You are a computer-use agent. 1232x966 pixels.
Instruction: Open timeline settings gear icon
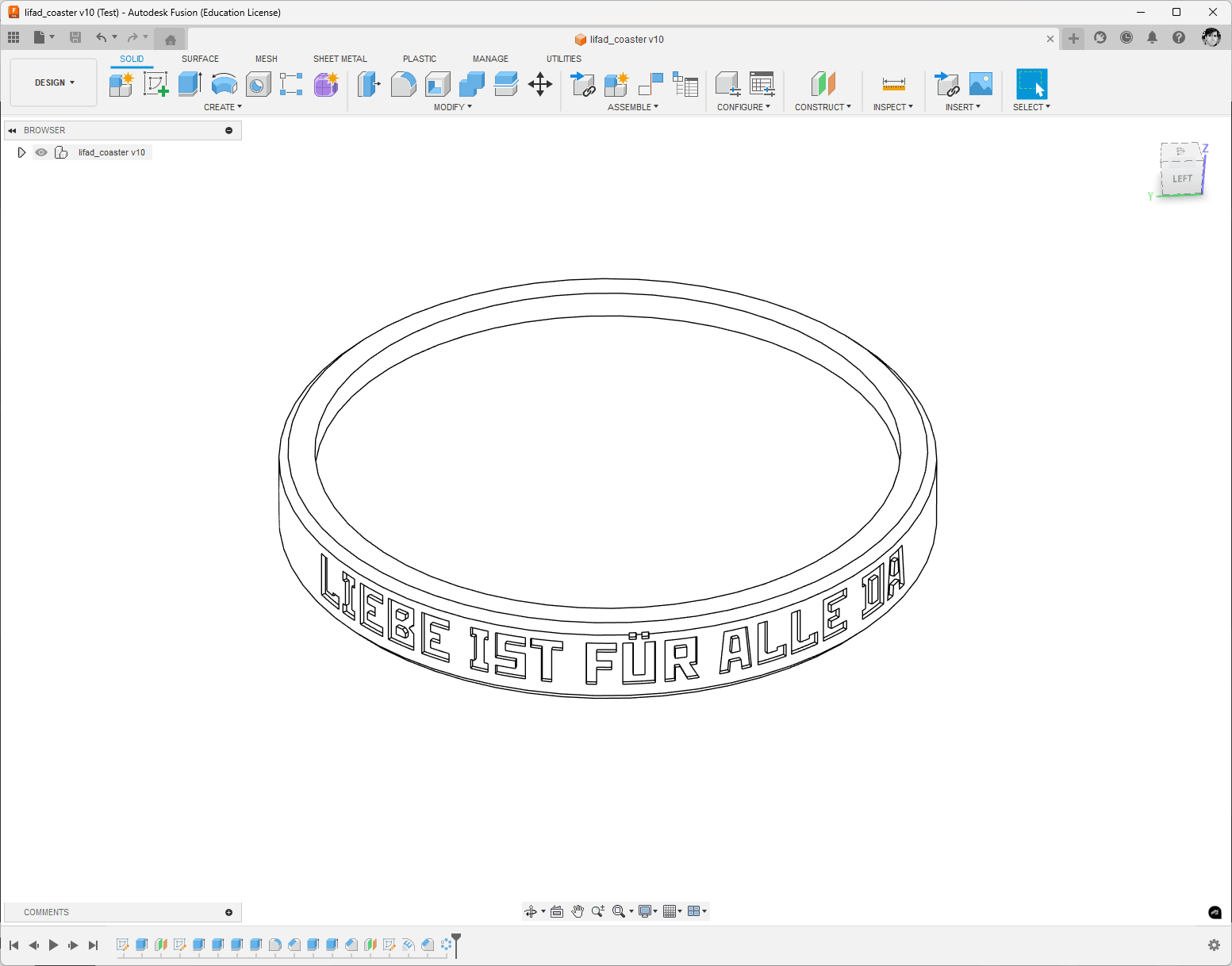click(x=1214, y=945)
